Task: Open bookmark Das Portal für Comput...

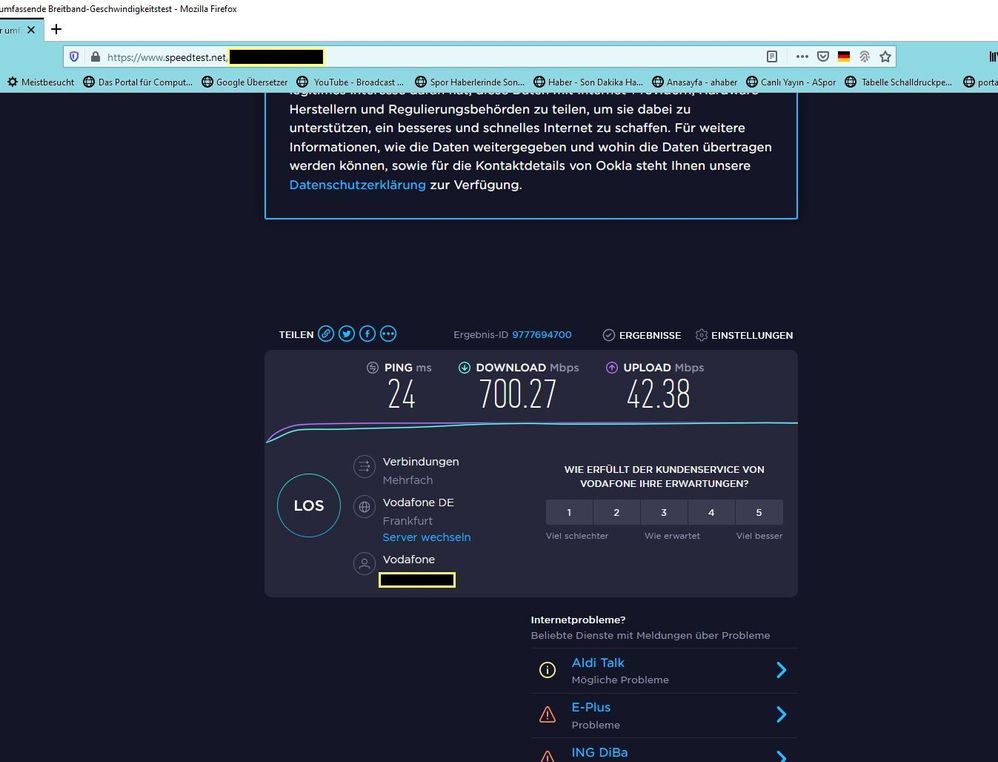Action: click(x=138, y=82)
